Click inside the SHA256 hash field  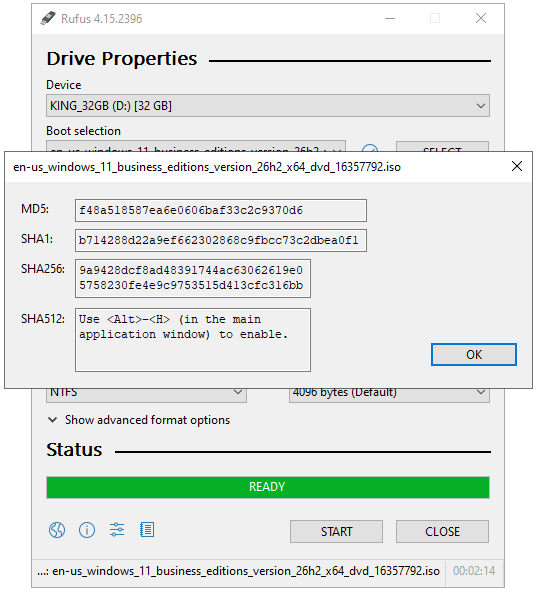193,278
